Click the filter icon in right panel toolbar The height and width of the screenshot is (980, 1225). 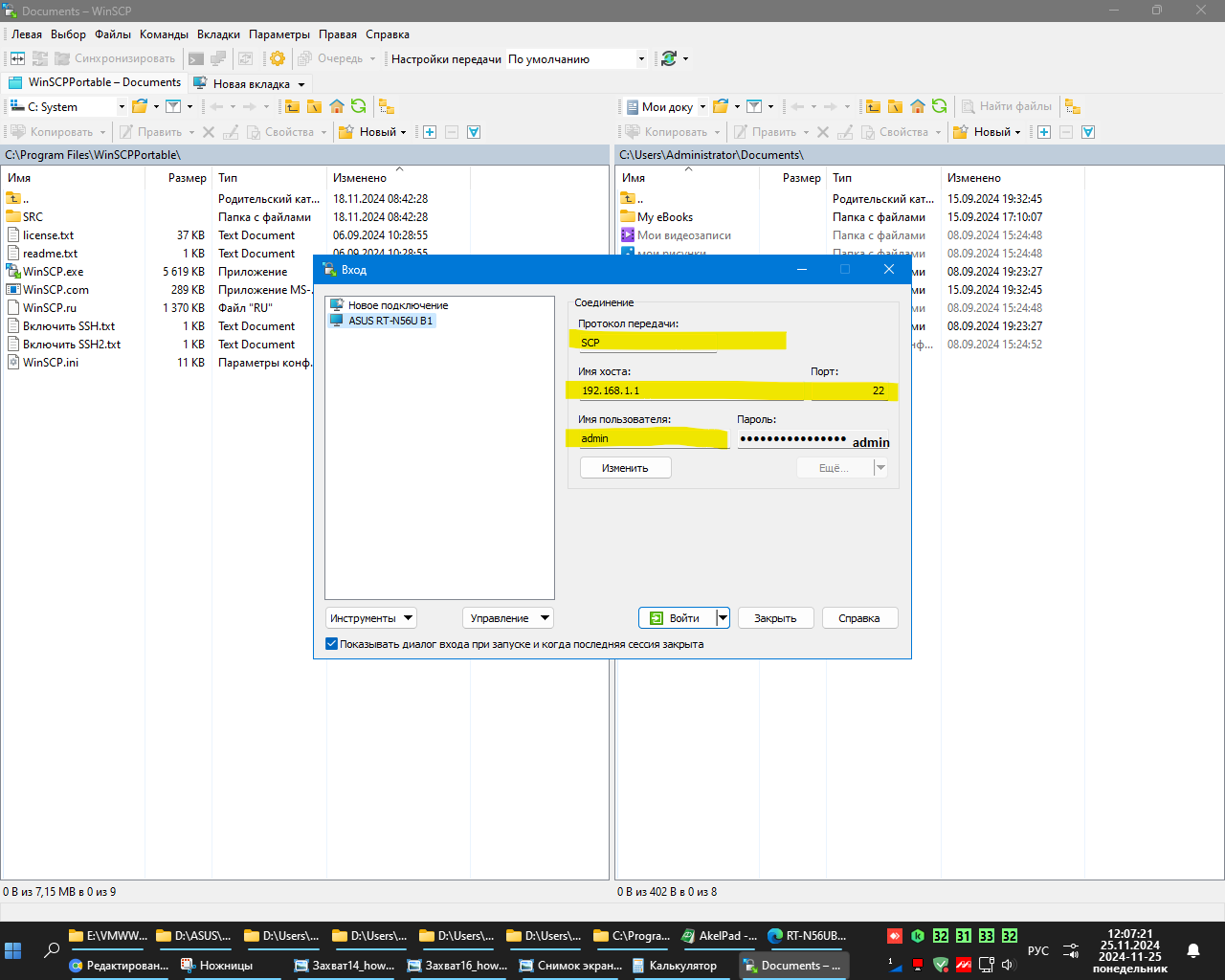coord(754,106)
